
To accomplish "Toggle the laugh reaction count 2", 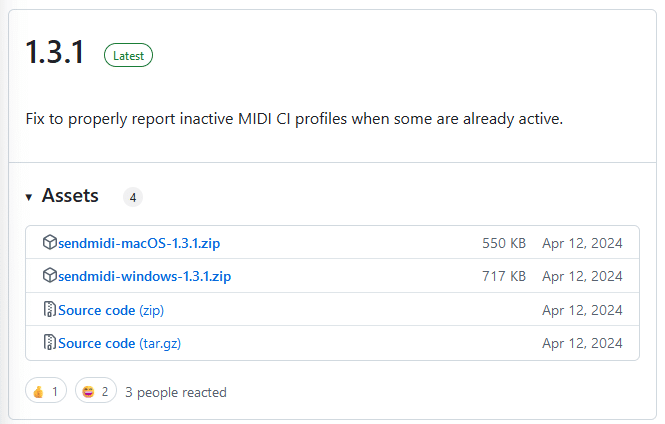I will pos(96,391).
